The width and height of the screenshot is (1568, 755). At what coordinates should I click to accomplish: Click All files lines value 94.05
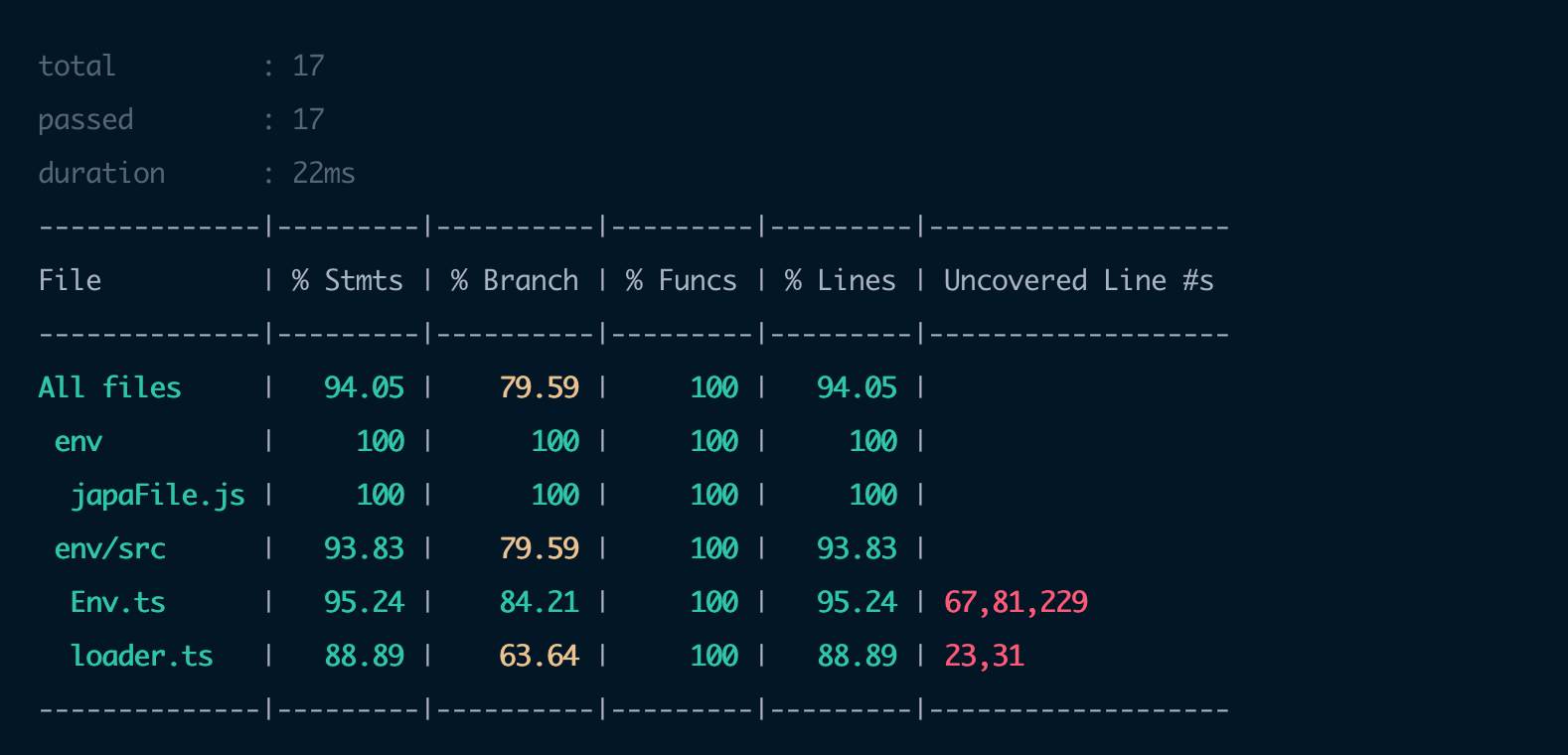pos(857,387)
